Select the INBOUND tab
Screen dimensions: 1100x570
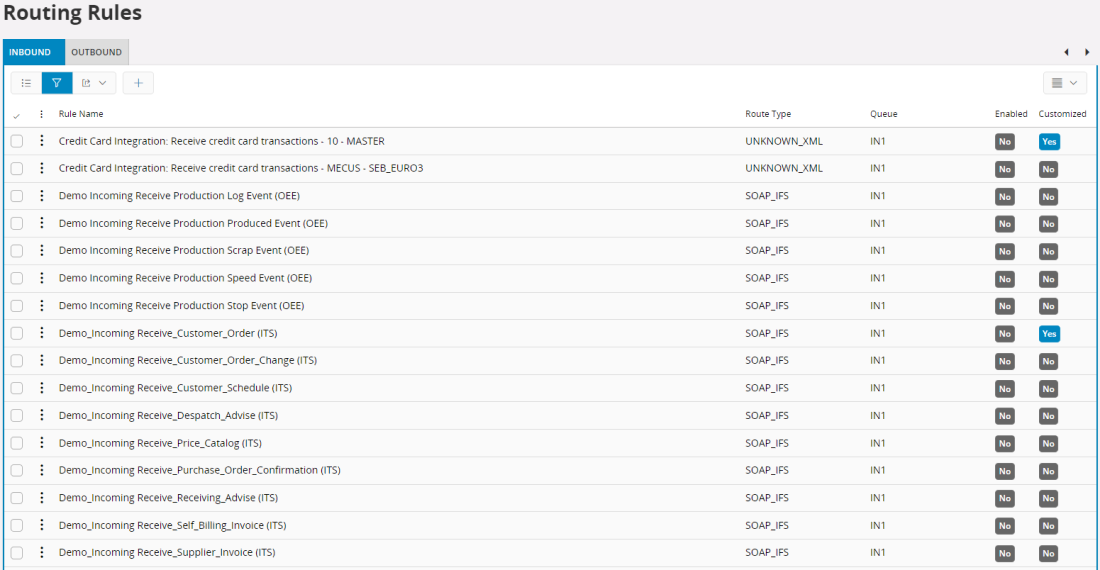(30, 52)
